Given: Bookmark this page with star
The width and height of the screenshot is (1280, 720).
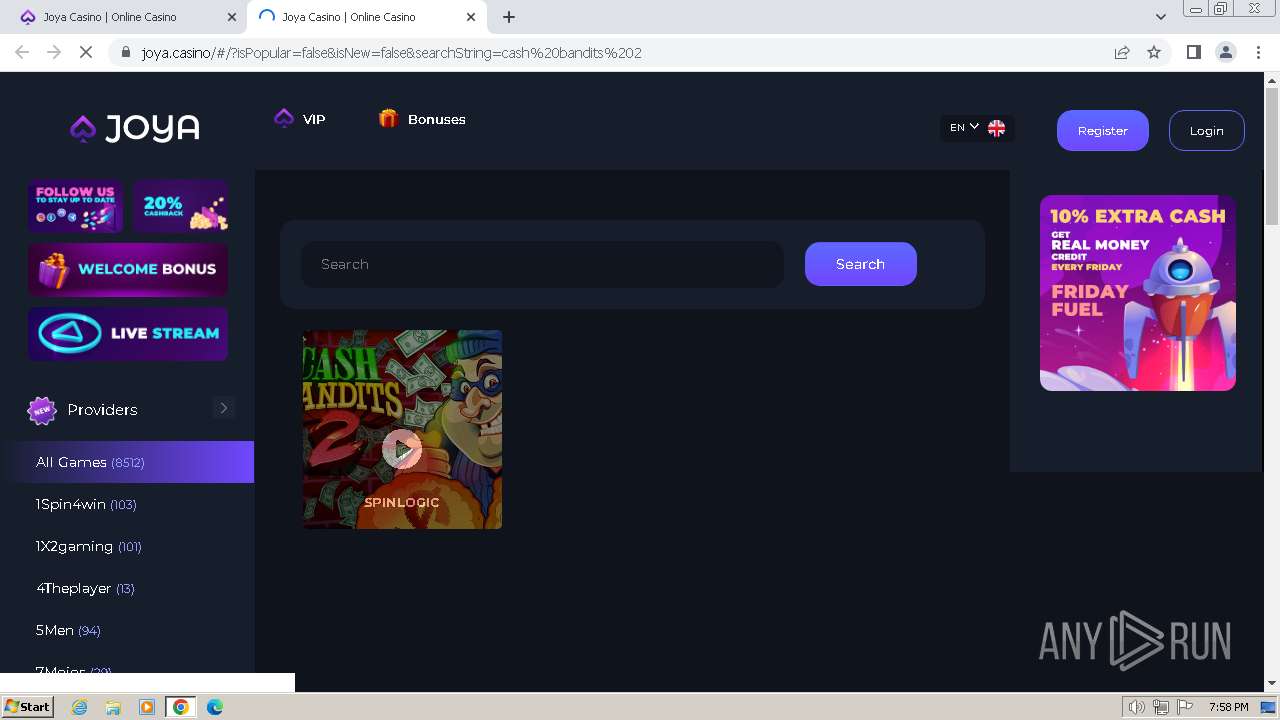Looking at the screenshot, I should (1154, 53).
